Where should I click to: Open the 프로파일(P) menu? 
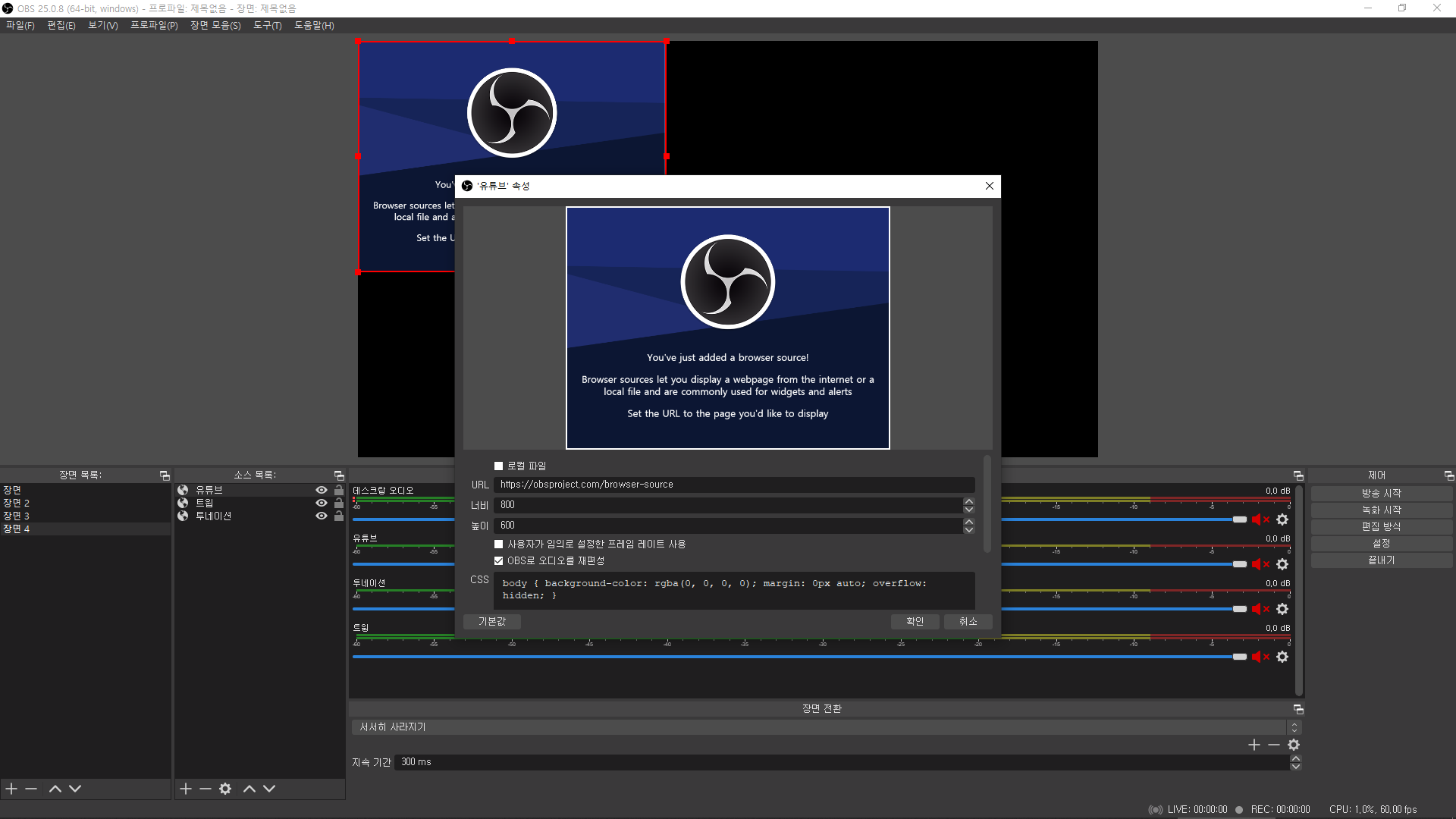154,25
